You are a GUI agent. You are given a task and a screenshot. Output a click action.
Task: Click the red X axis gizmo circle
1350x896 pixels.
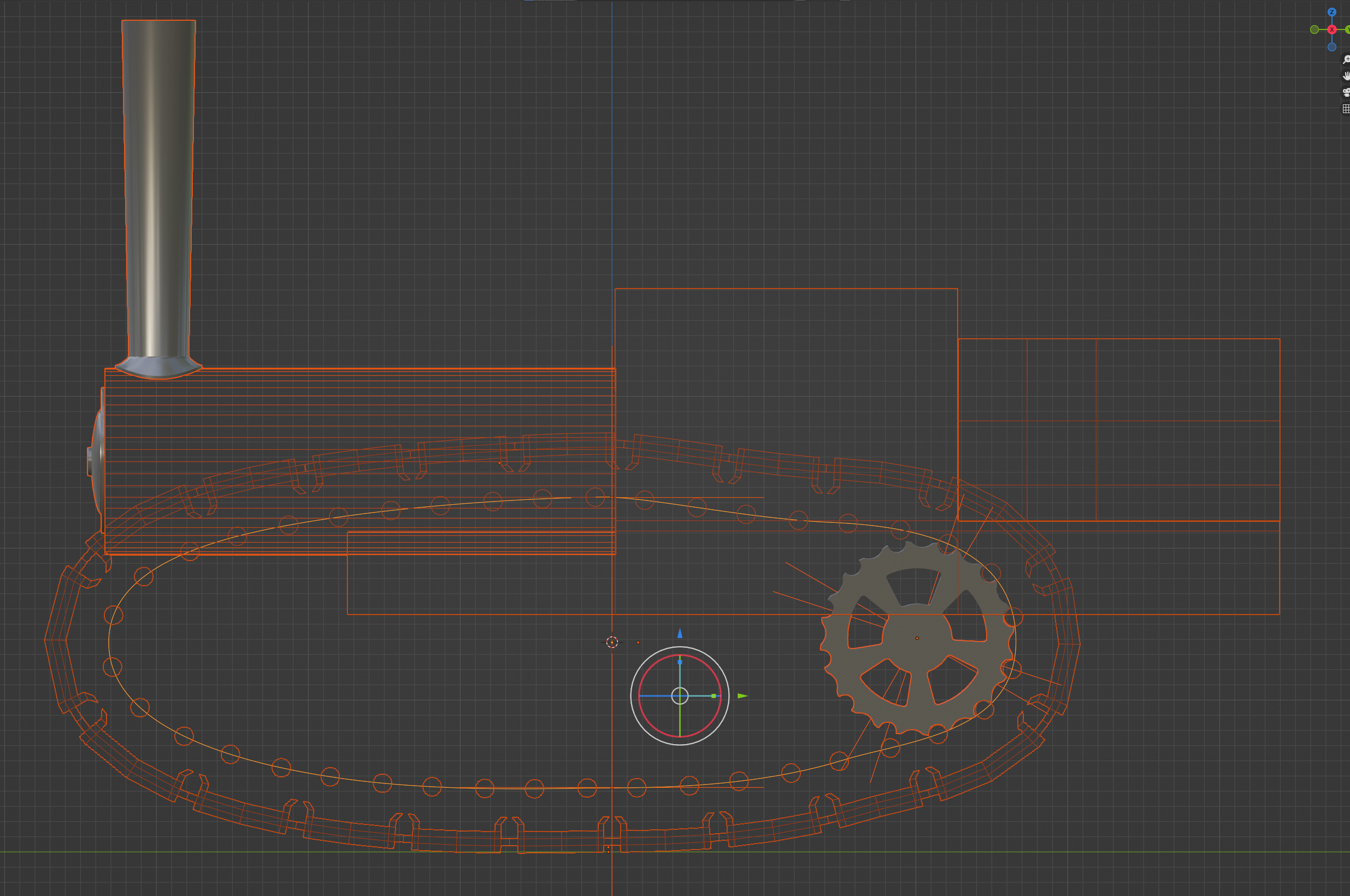[1332, 29]
